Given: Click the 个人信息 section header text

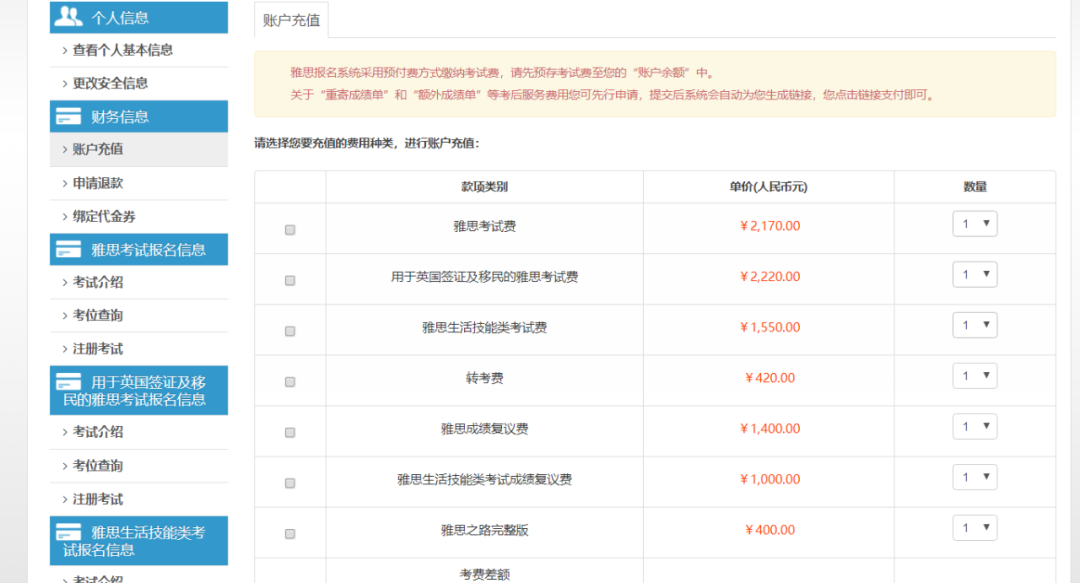Looking at the screenshot, I should 121,18.
